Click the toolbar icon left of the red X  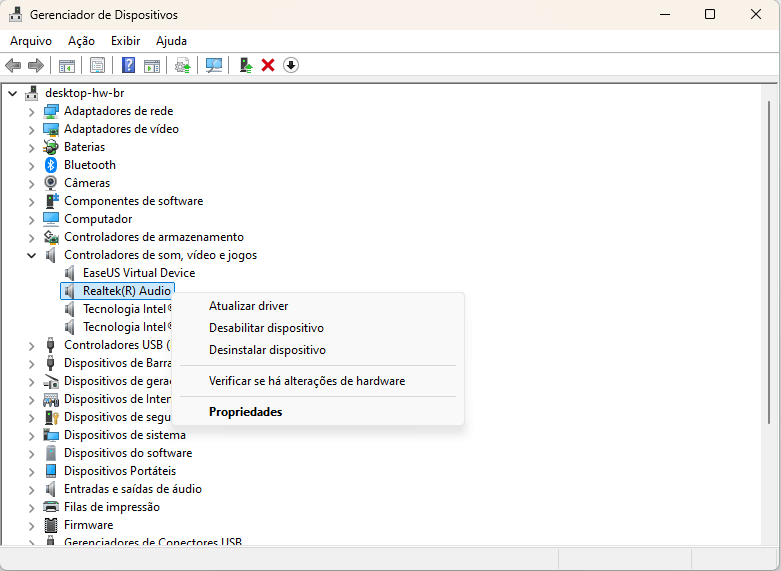(245, 65)
